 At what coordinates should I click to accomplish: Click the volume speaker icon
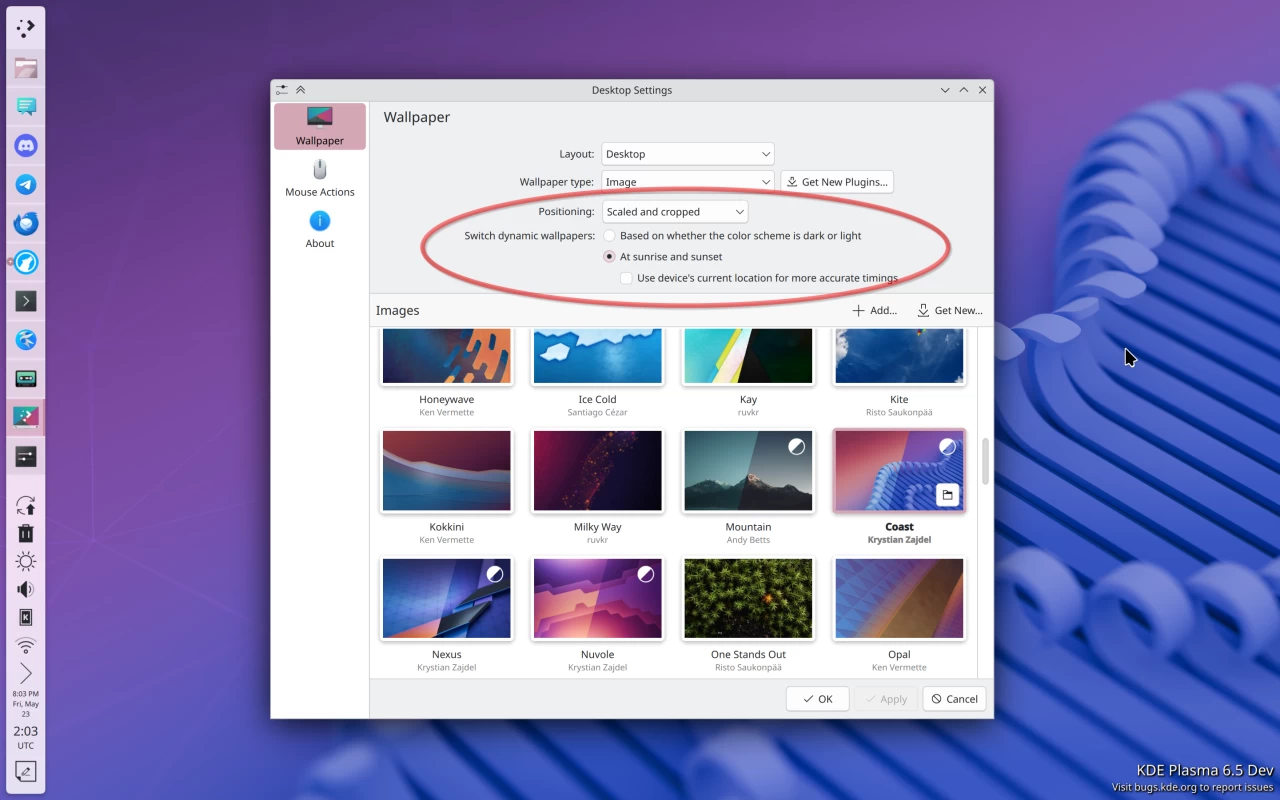(x=25, y=589)
